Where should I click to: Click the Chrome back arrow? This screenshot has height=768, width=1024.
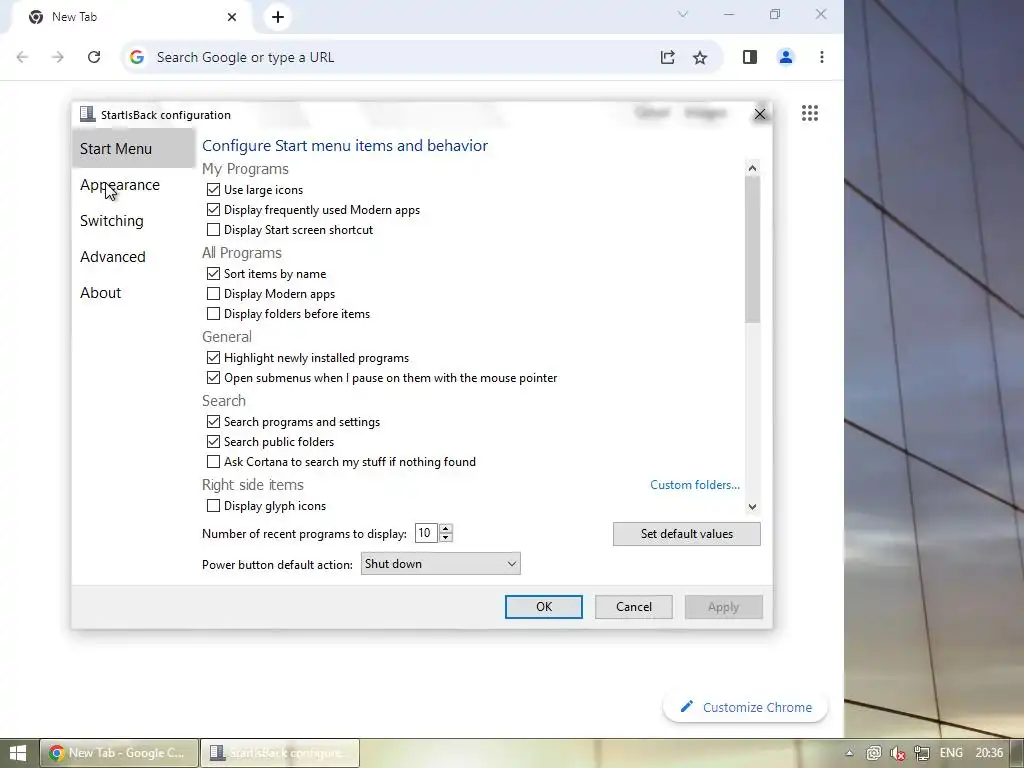(22, 57)
